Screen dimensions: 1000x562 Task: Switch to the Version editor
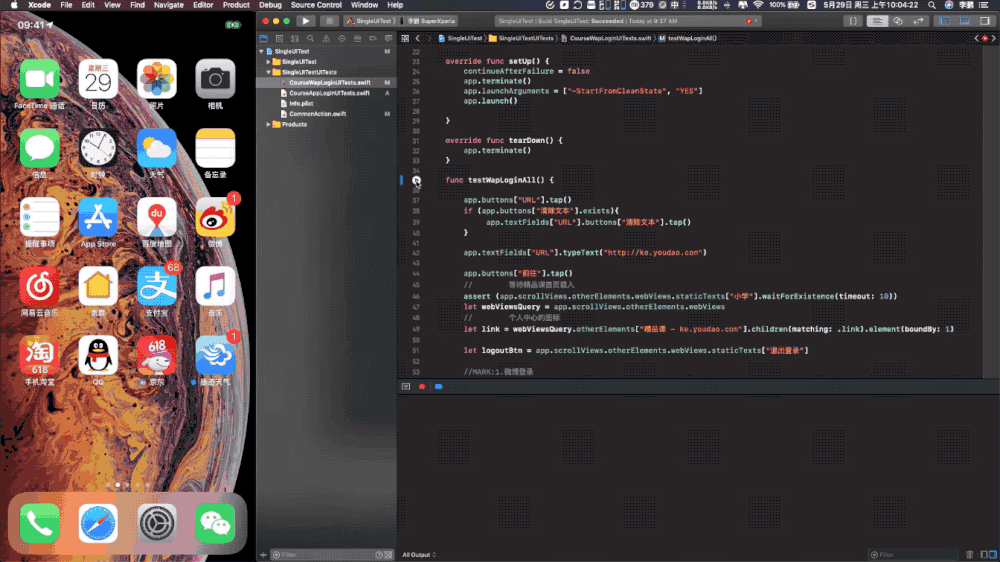click(x=918, y=21)
